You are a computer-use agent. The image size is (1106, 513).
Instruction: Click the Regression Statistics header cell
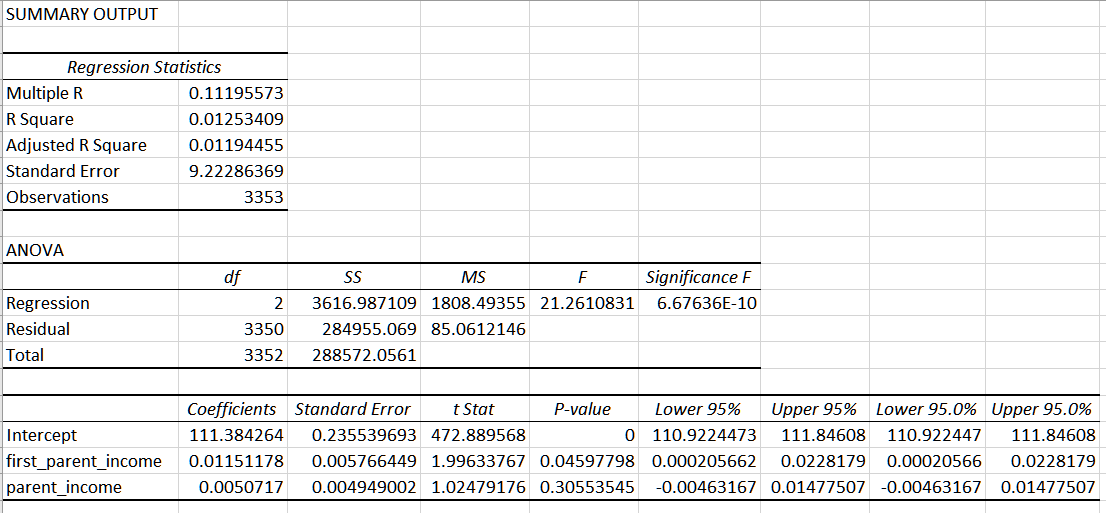(144, 67)
